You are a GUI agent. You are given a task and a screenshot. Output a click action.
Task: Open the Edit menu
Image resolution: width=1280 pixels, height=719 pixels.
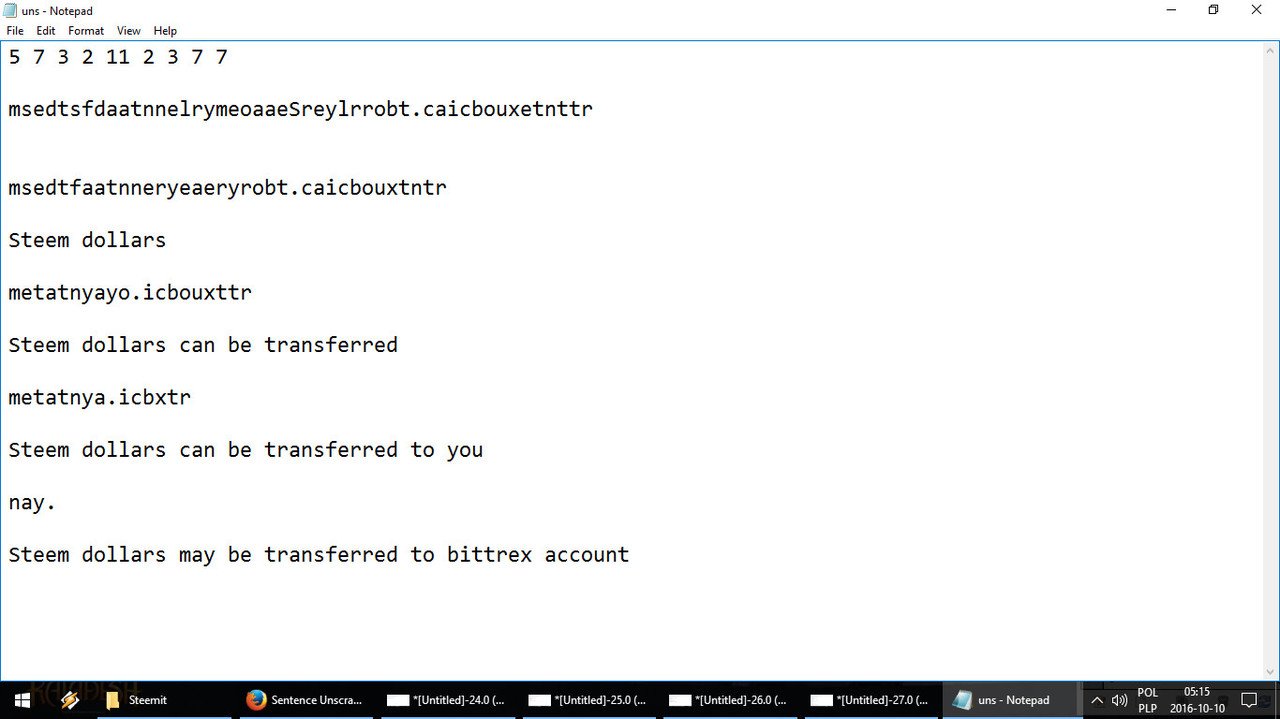(x=46, y=31)
